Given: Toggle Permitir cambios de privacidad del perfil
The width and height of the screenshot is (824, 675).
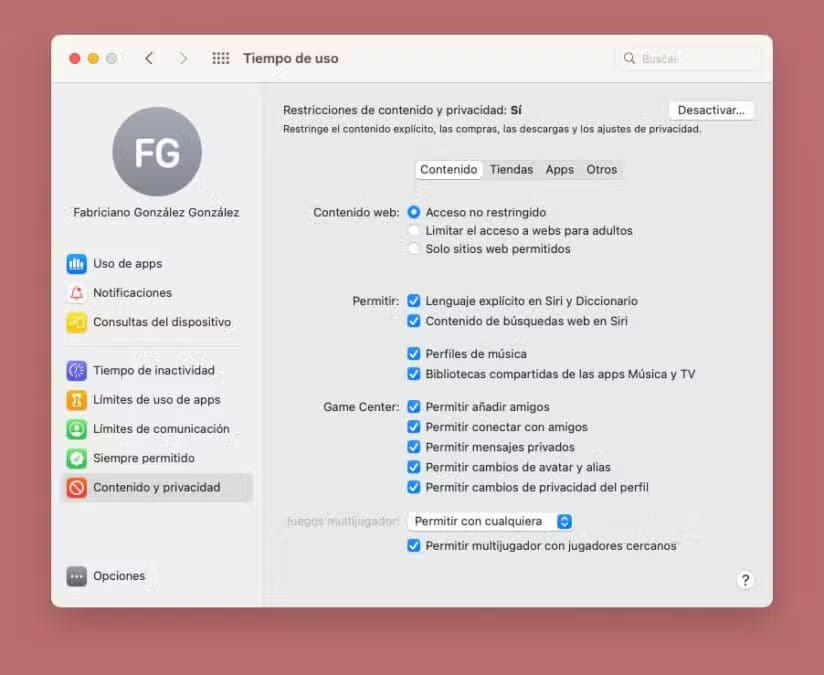Looking at the screenshot, I should coord(414,487).
